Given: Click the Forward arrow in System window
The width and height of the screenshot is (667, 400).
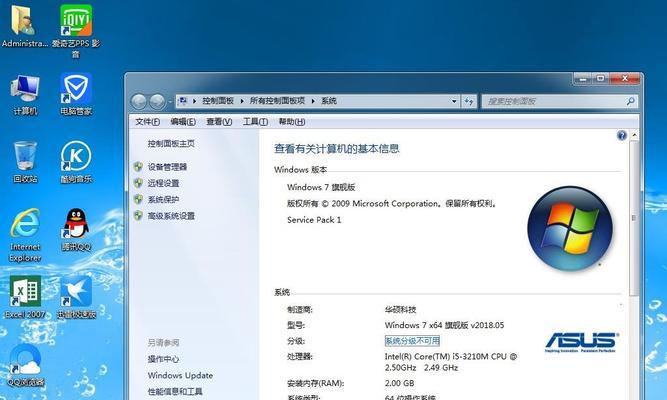Looking at the screenshot, I should point(157,101).
